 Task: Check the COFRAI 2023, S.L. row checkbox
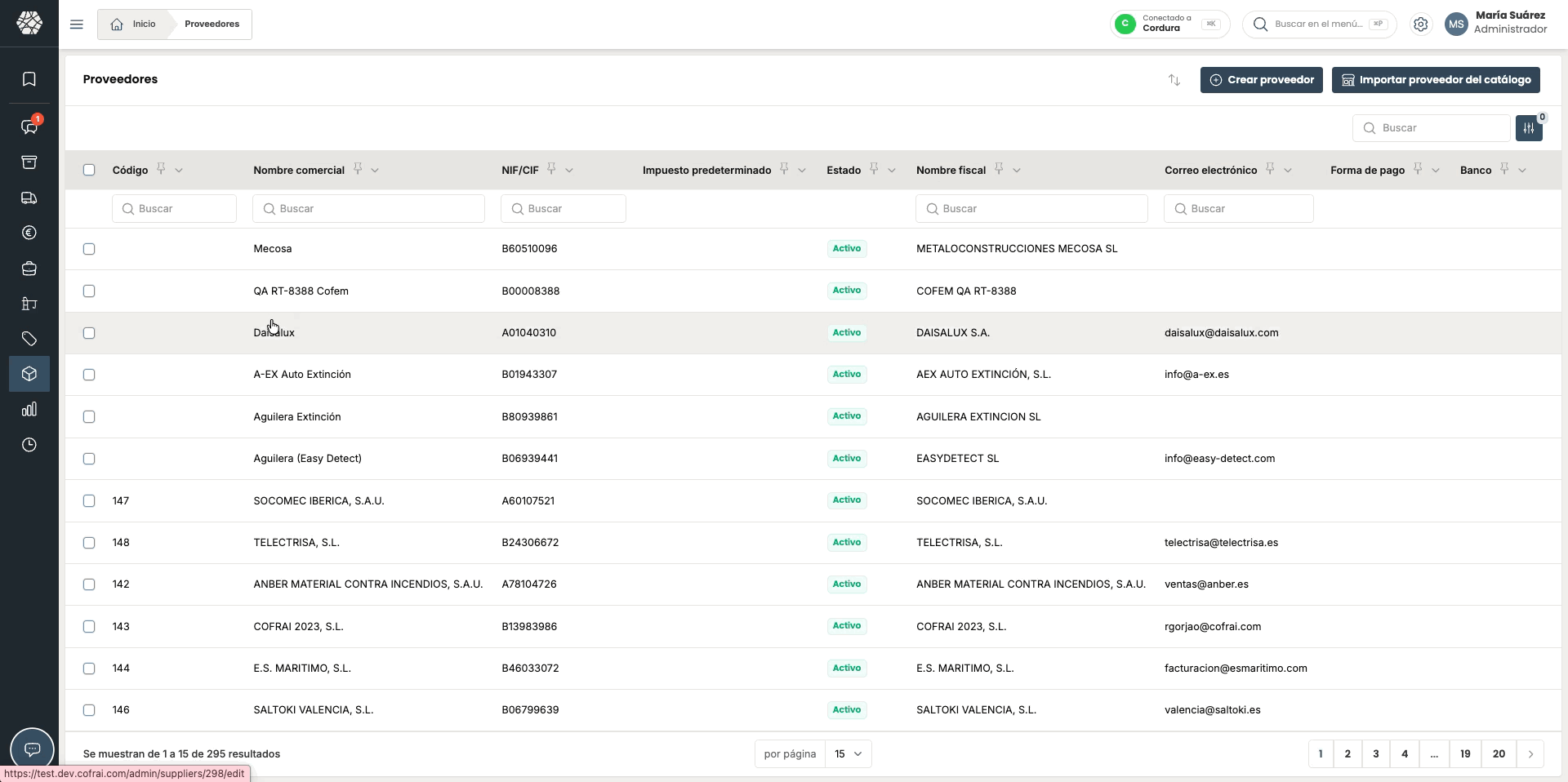pos(89,627)
